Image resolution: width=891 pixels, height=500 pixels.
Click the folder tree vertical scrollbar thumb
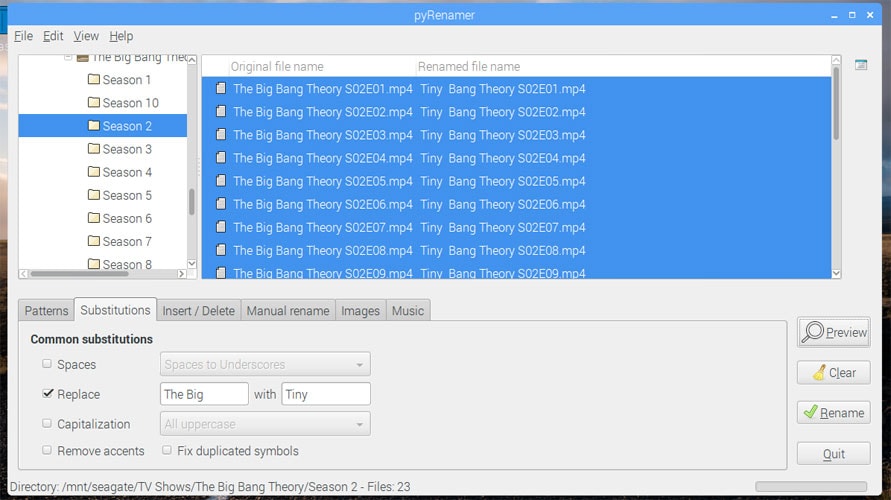point(192,202)
